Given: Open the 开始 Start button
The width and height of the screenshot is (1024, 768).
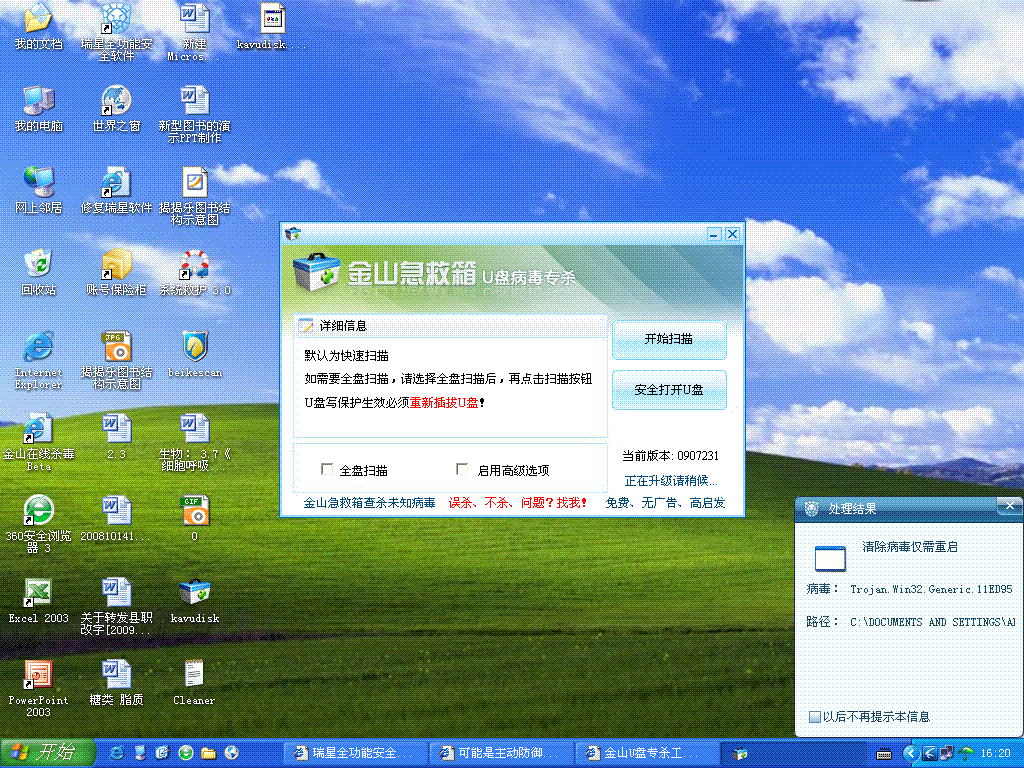Looking at the screenshot, I should 47,753.
